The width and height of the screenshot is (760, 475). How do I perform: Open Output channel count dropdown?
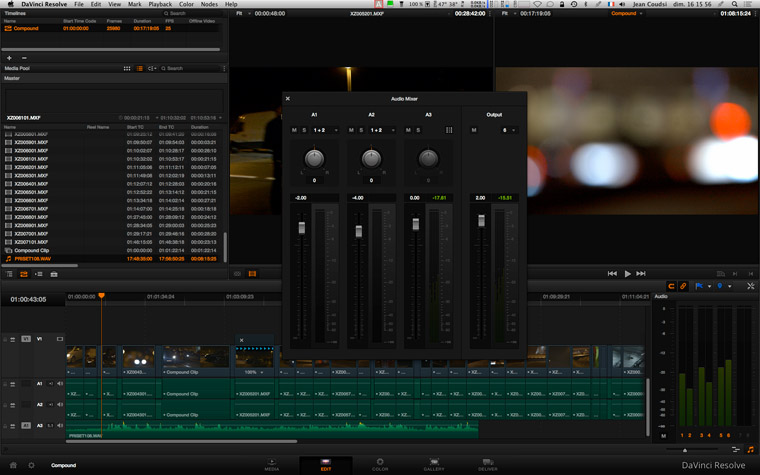point(509,130)
